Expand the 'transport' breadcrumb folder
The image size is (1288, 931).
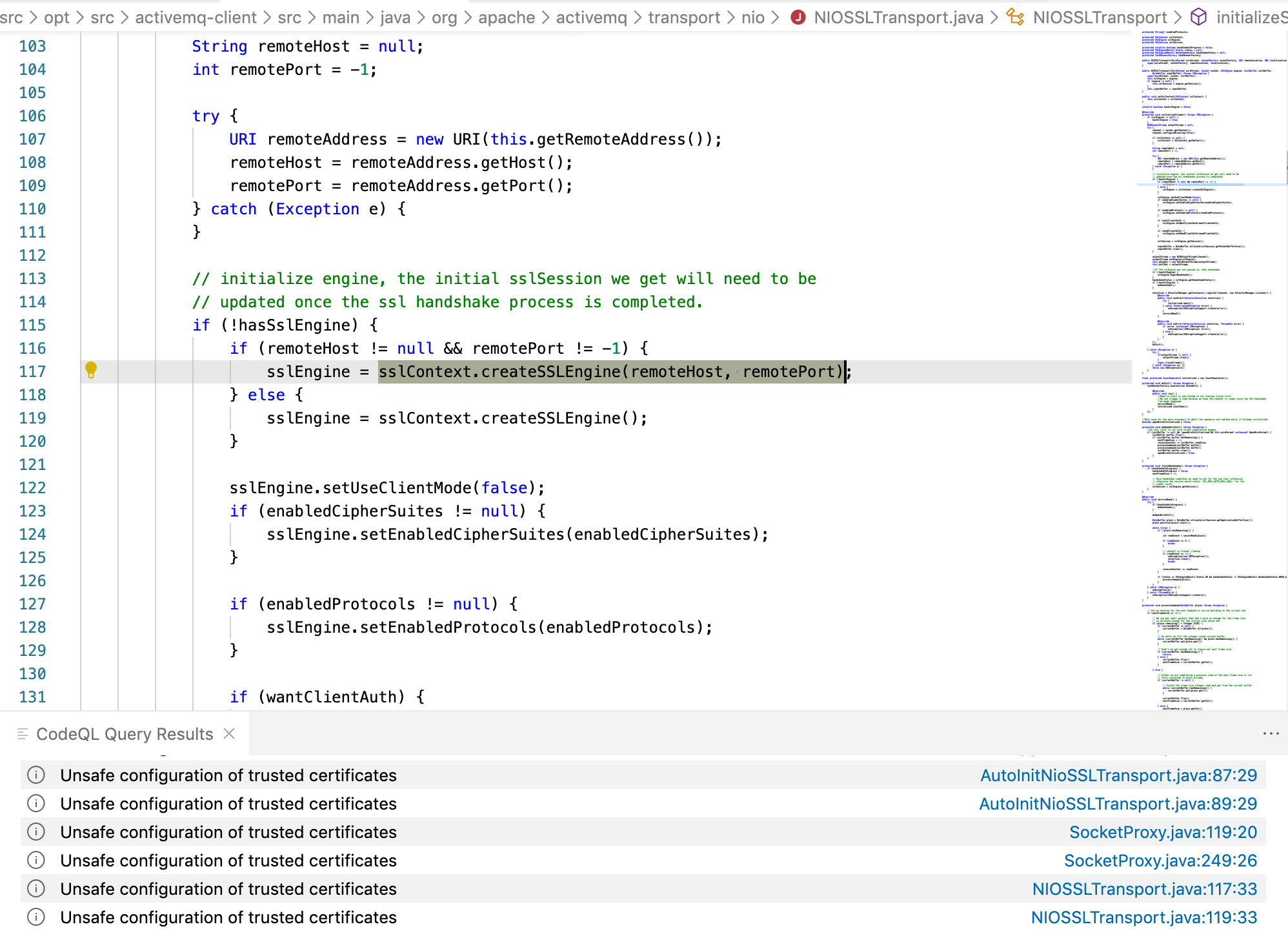pos(684,17)
